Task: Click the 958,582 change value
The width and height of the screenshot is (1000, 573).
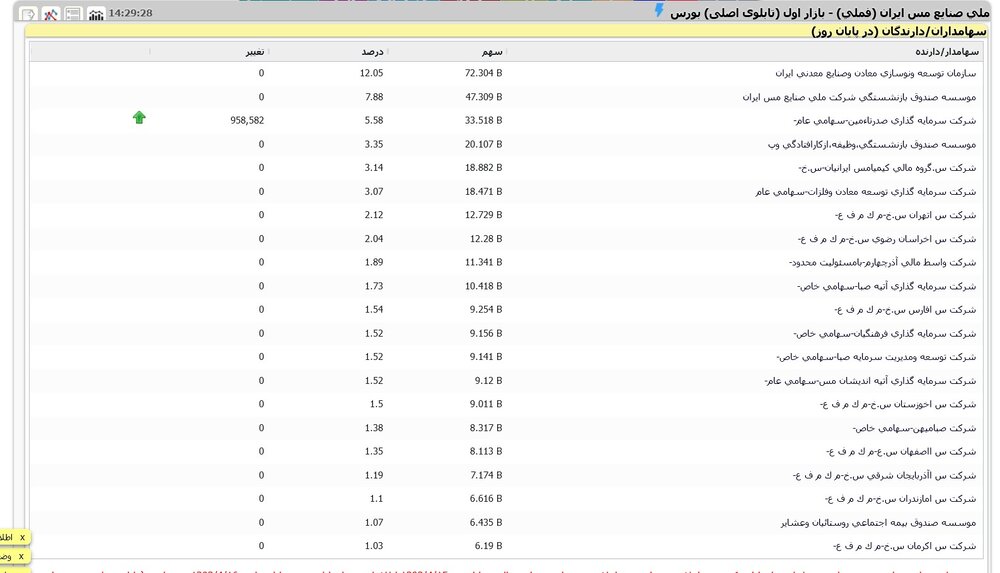Action: pyautogui.click(x=246, y=121)
